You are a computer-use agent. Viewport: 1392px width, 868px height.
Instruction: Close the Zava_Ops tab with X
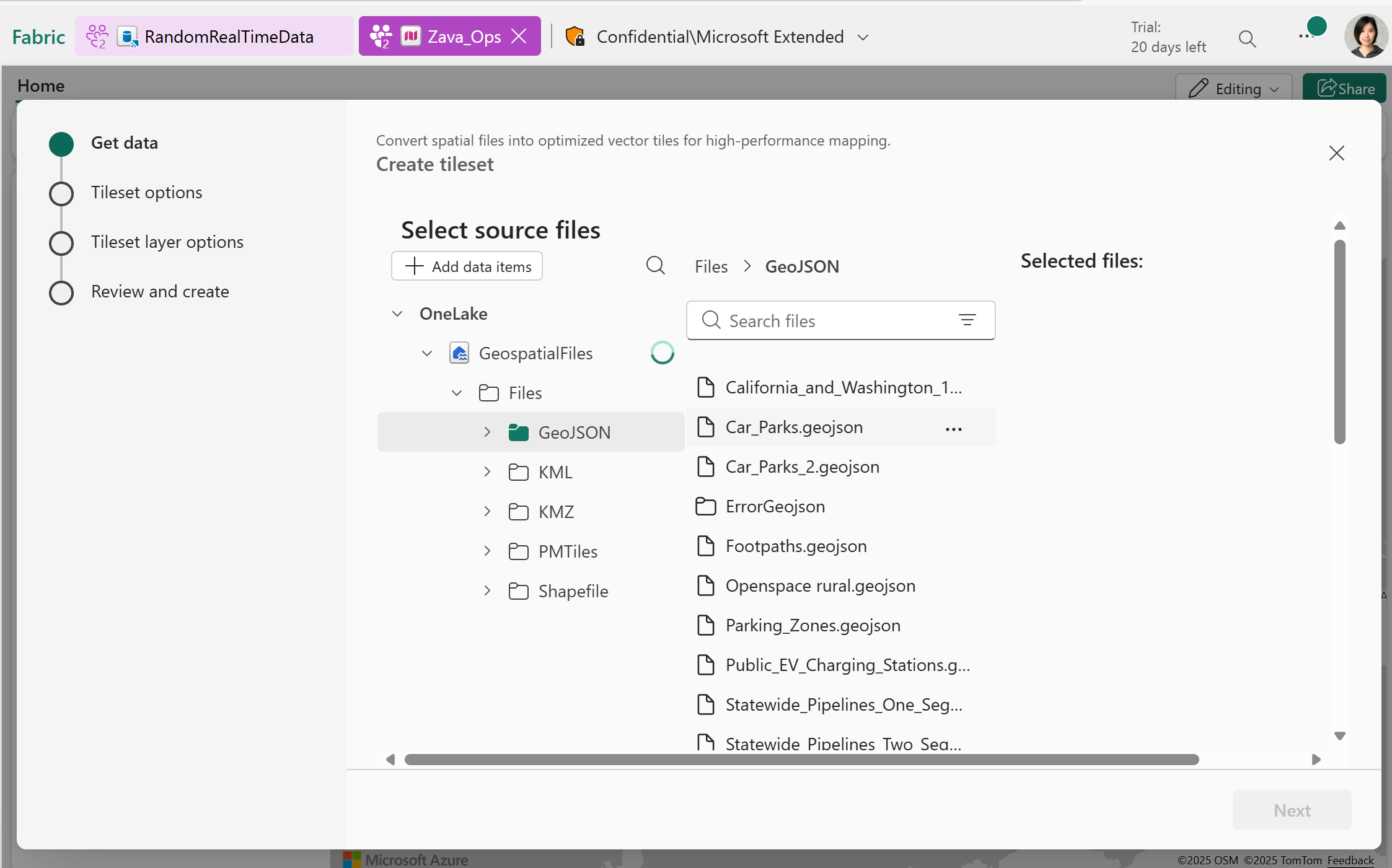pos(519,37)
